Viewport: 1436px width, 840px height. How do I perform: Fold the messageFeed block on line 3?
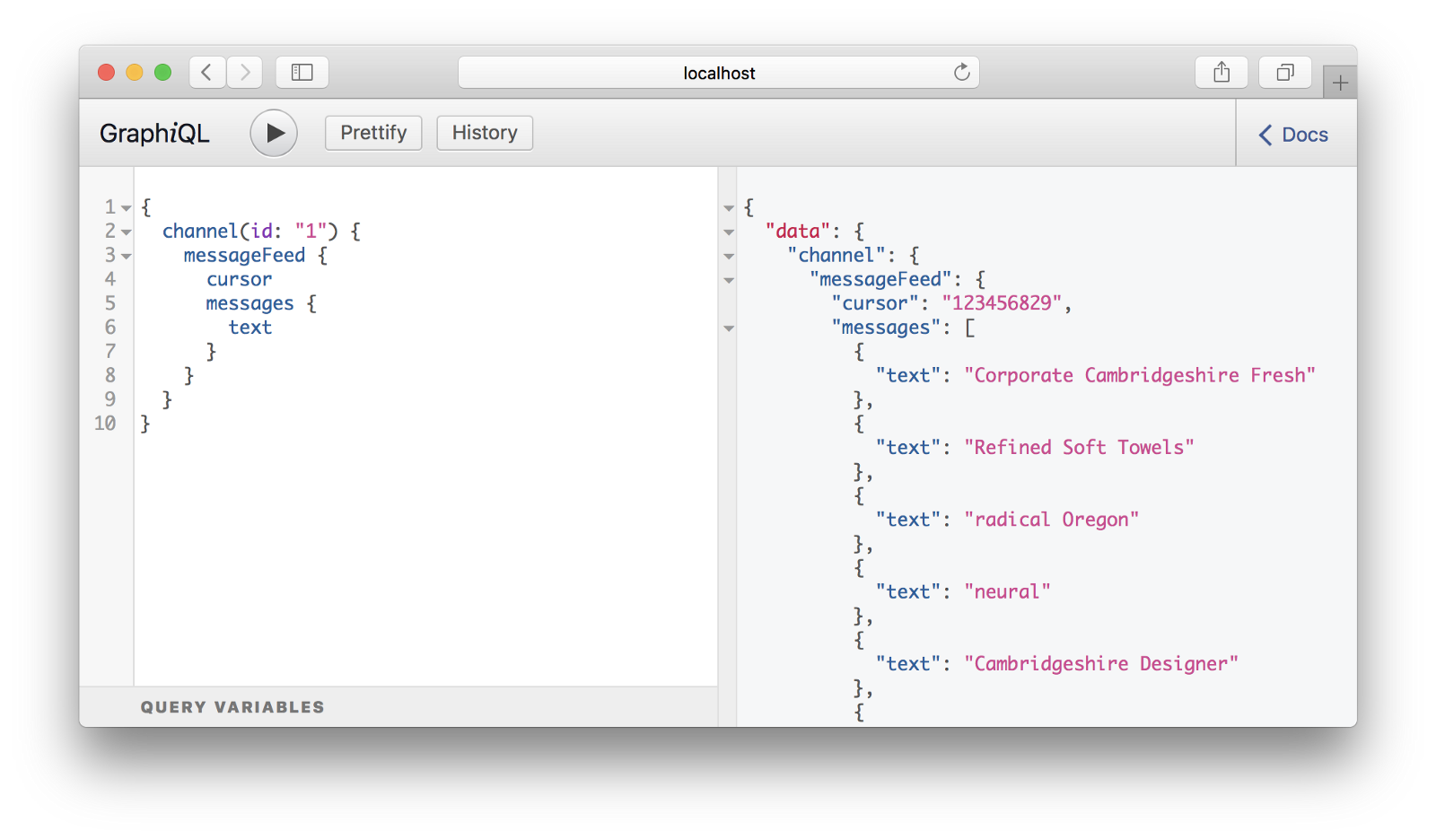[x=127, y=257]
